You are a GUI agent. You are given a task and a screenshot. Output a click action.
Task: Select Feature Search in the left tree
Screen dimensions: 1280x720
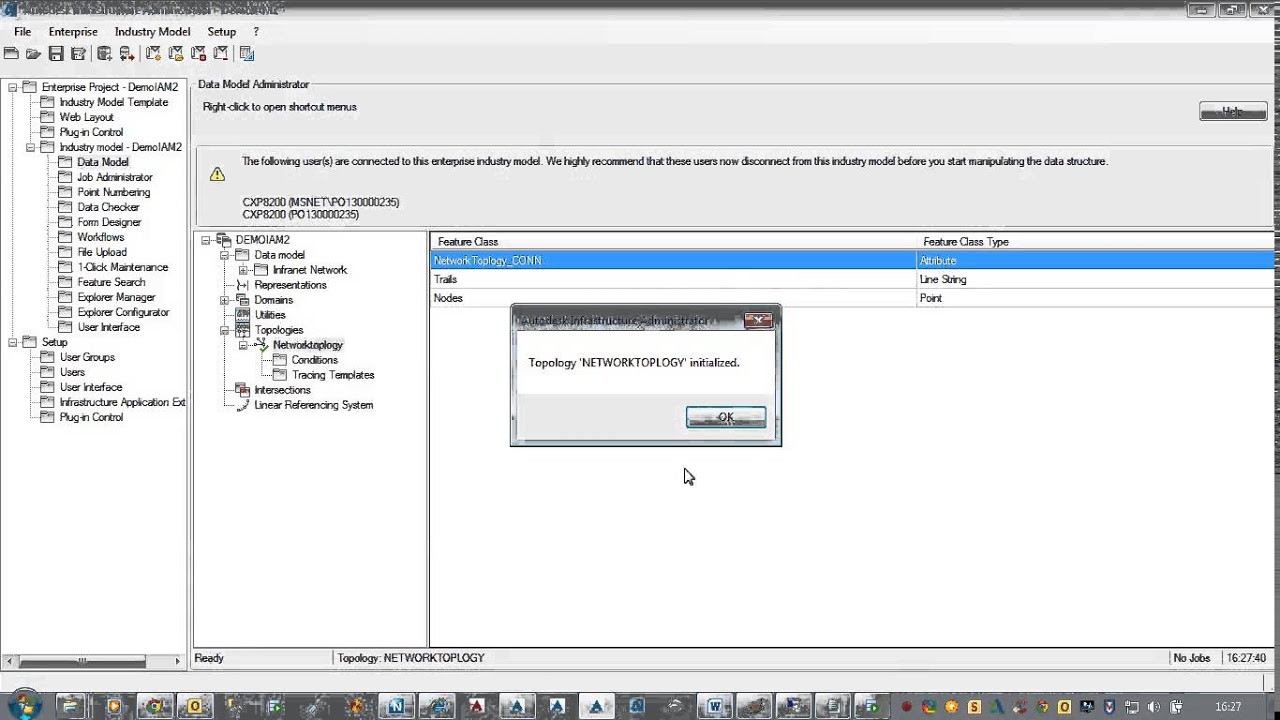point(111,282)
